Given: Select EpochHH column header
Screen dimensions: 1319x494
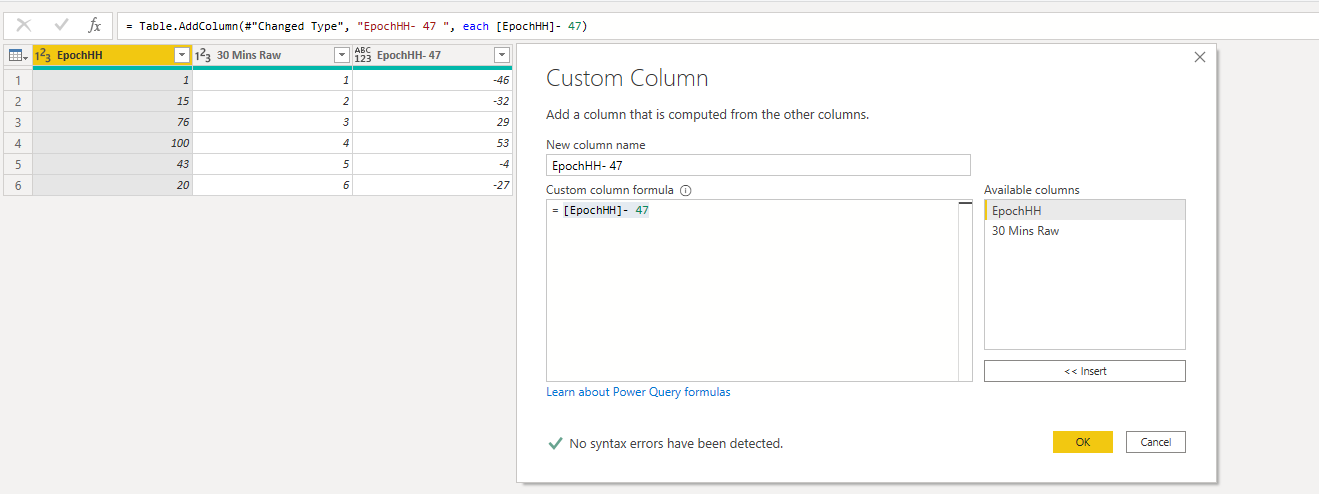Looking at the screenshot, I should click(x=113, y=55).
